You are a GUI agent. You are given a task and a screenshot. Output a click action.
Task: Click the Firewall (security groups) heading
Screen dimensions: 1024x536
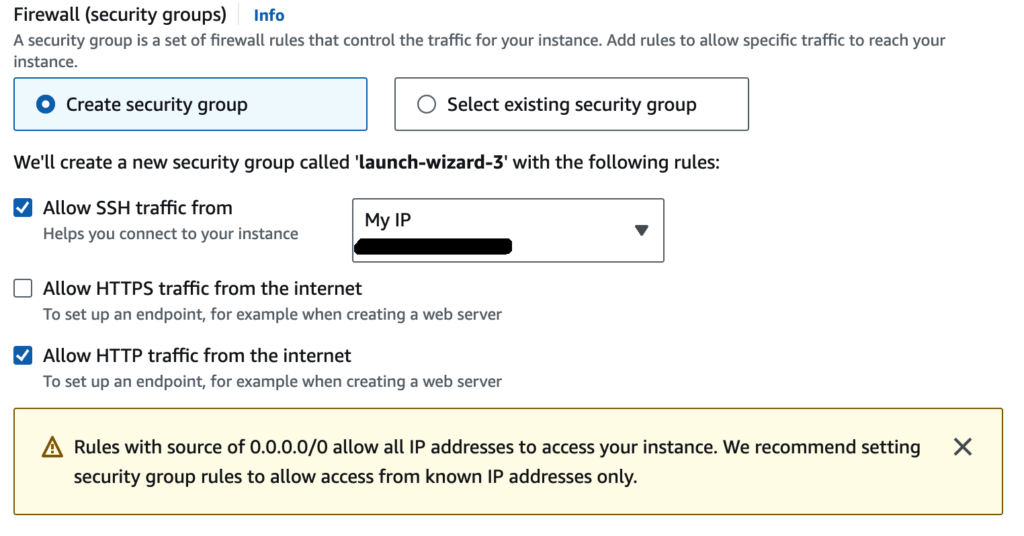[x=120, y=15]
